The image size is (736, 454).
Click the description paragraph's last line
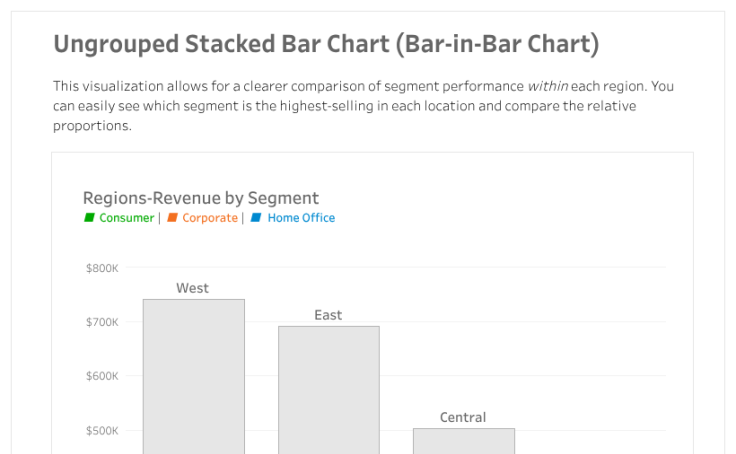[x=92, y=126]
